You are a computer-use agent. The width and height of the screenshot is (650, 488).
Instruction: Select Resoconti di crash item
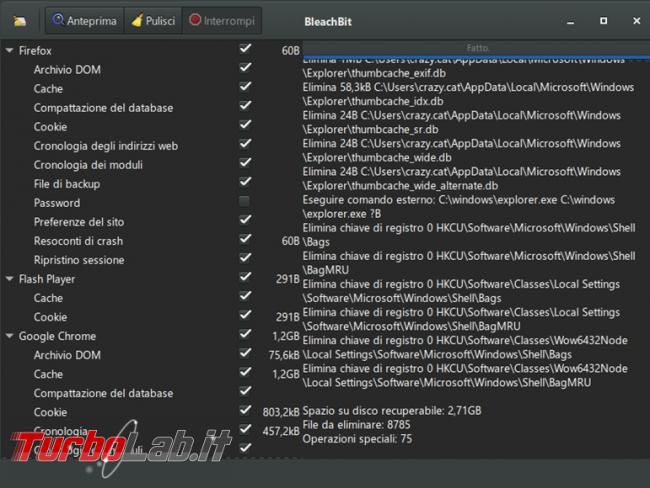tap(78, 241)
